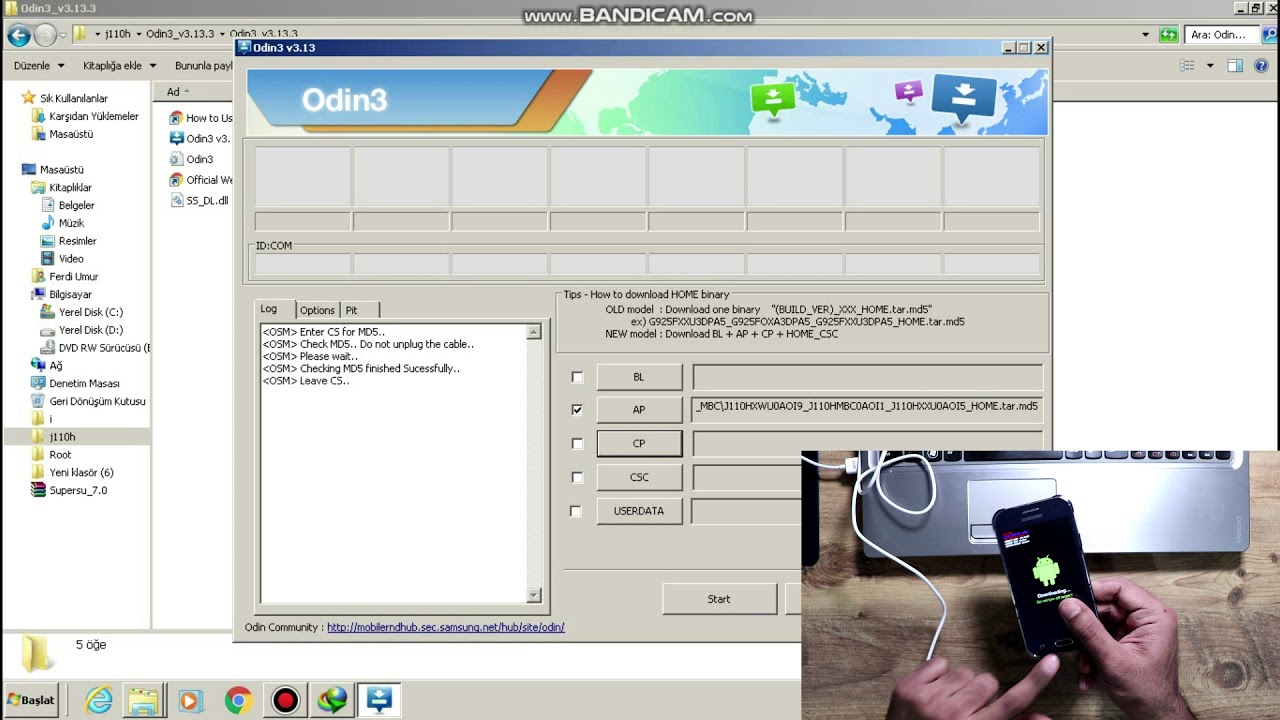Launch Internet Explorer from the taskbar
The width and height of the screenshot is (1280, 720).
tap(99, 701)
